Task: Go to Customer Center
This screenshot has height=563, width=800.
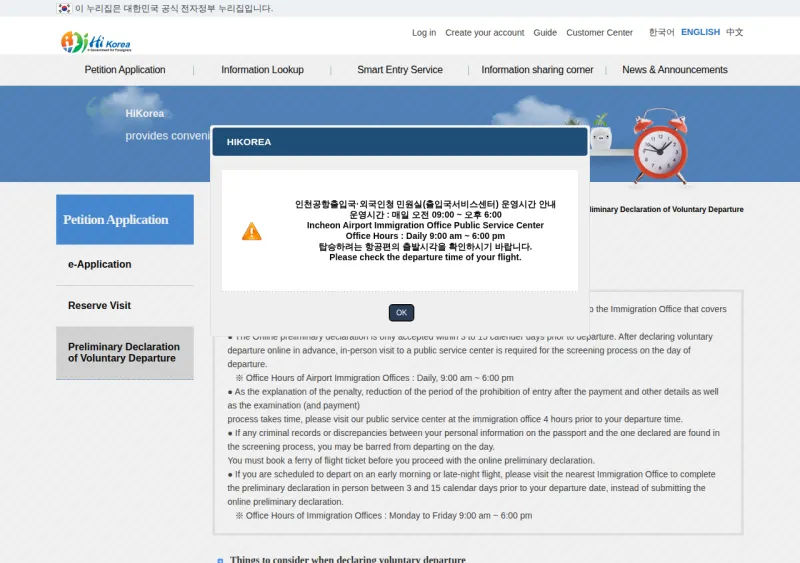Action: tap(599, 33)
